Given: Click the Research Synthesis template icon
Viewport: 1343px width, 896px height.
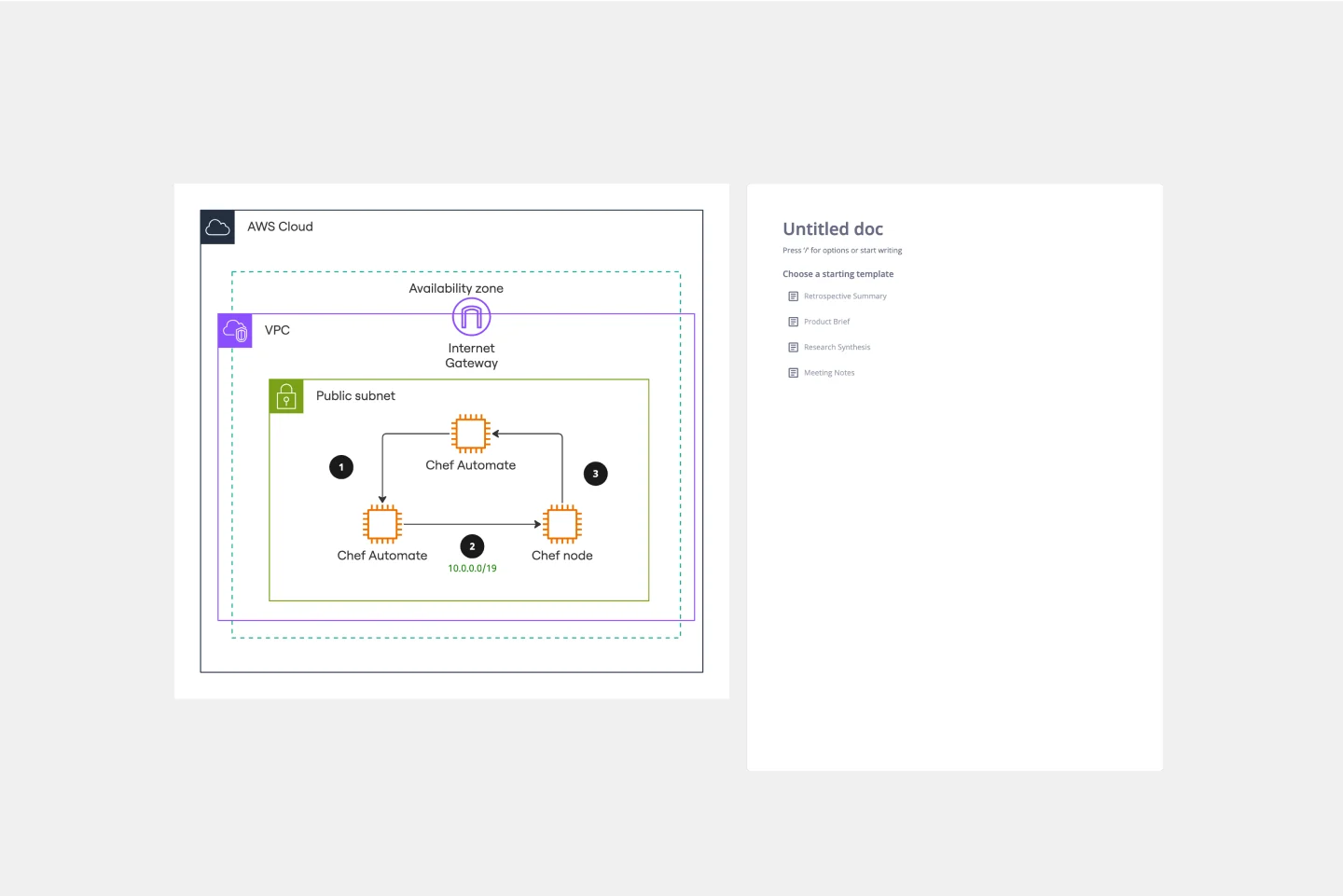Looking at the screenshot, I should coord(793,347).
